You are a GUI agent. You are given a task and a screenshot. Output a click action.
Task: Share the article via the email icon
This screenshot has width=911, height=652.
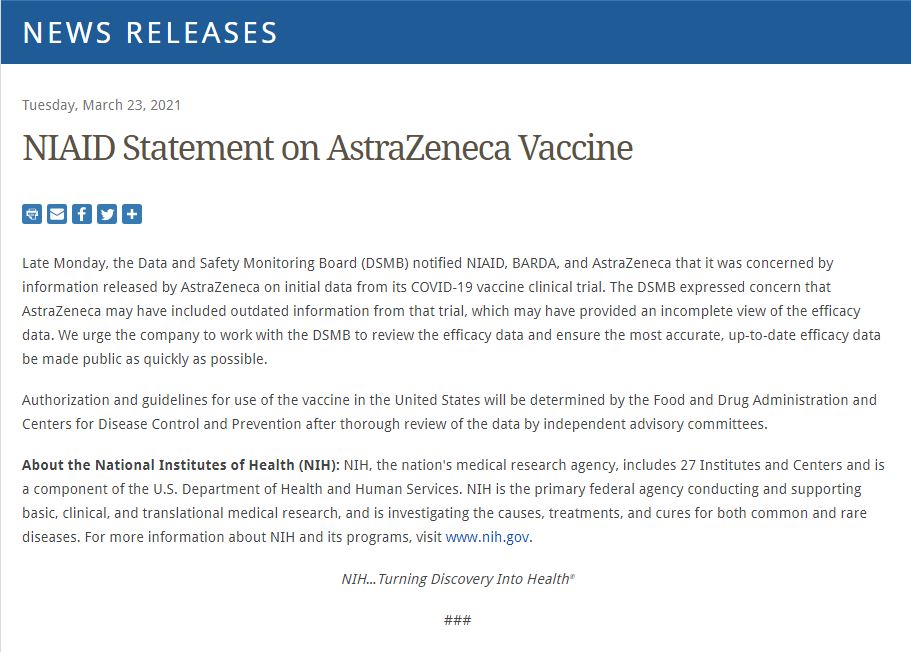(57, 214)
